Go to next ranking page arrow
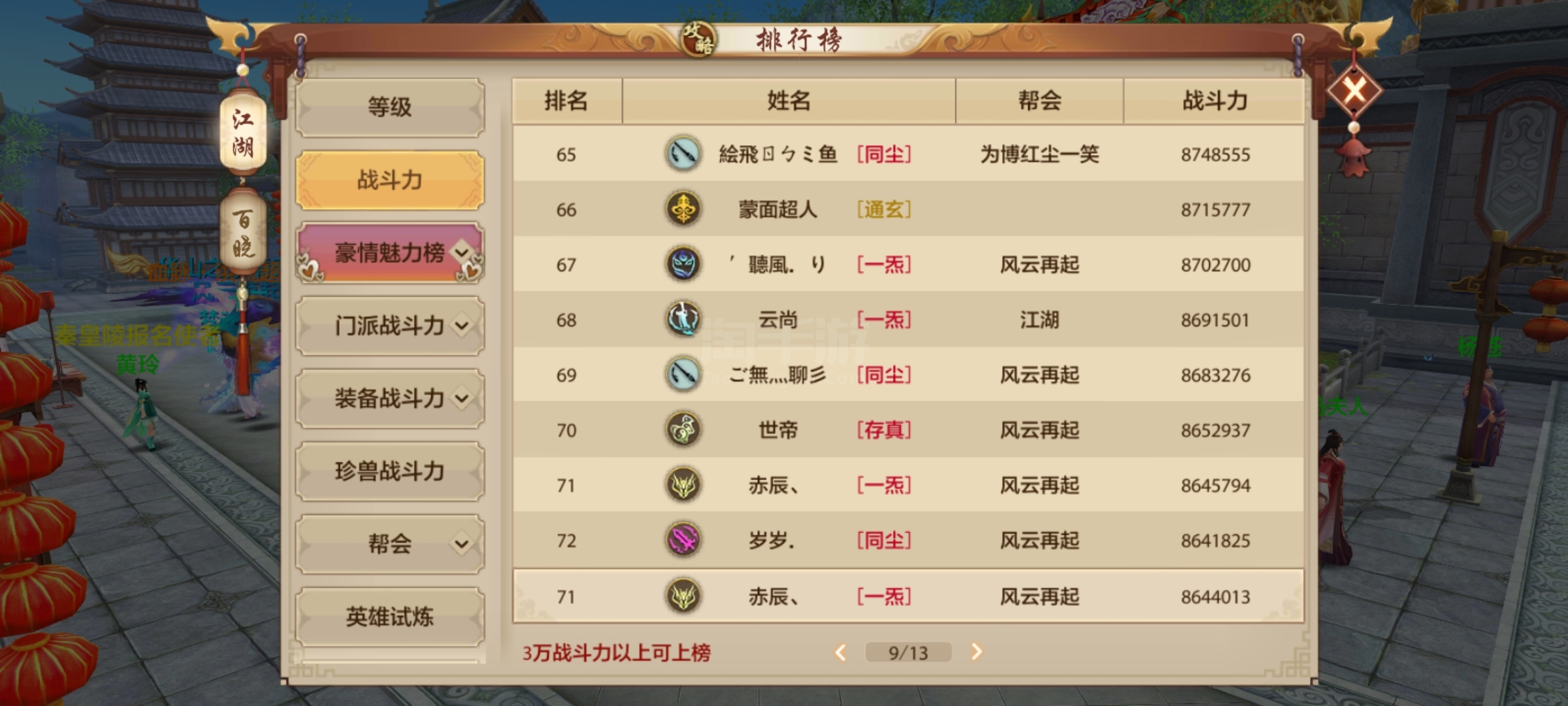Screen dimensions: 1568x706 pos(976,652)
